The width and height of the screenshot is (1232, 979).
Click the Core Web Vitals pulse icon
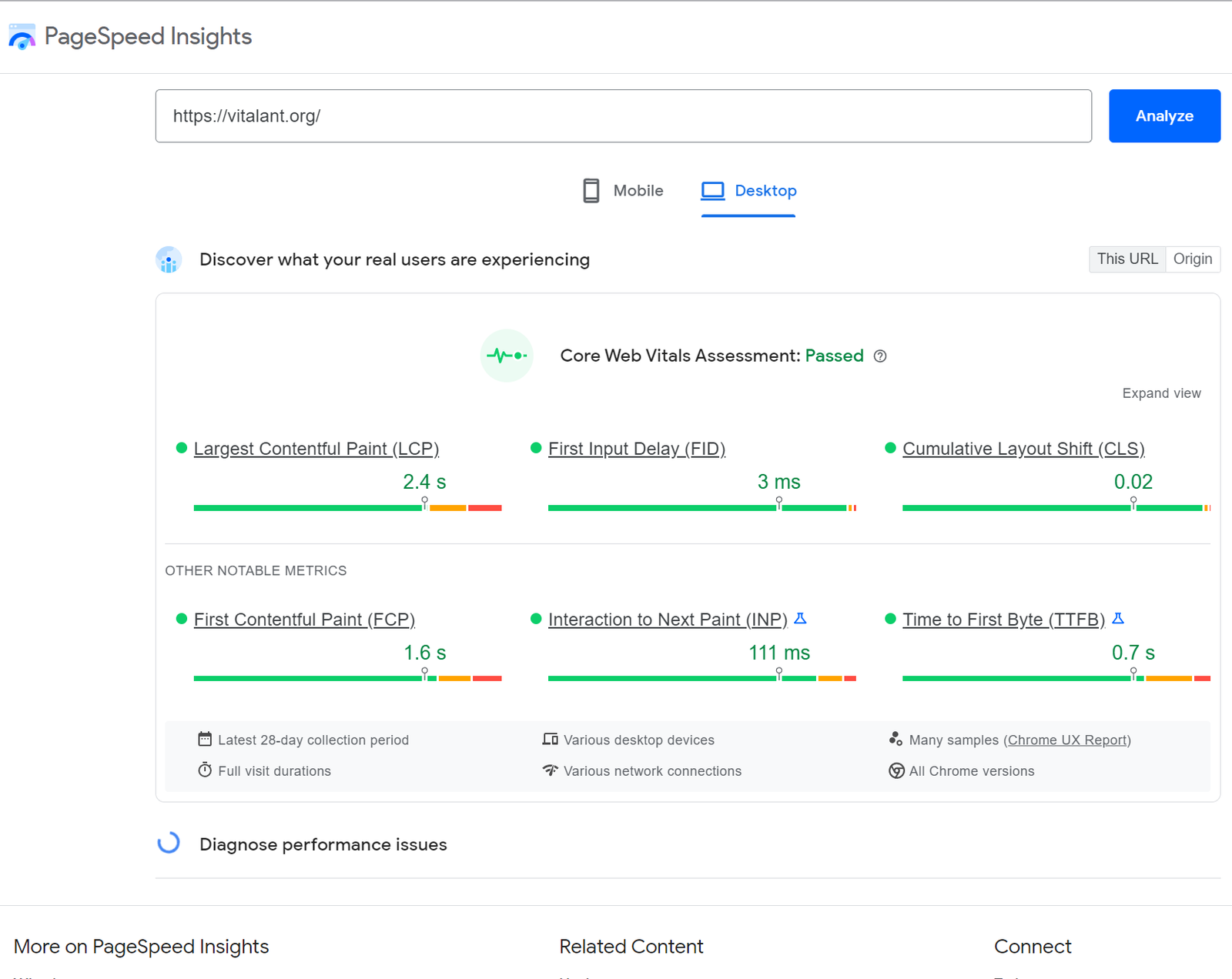pos(507,356)
